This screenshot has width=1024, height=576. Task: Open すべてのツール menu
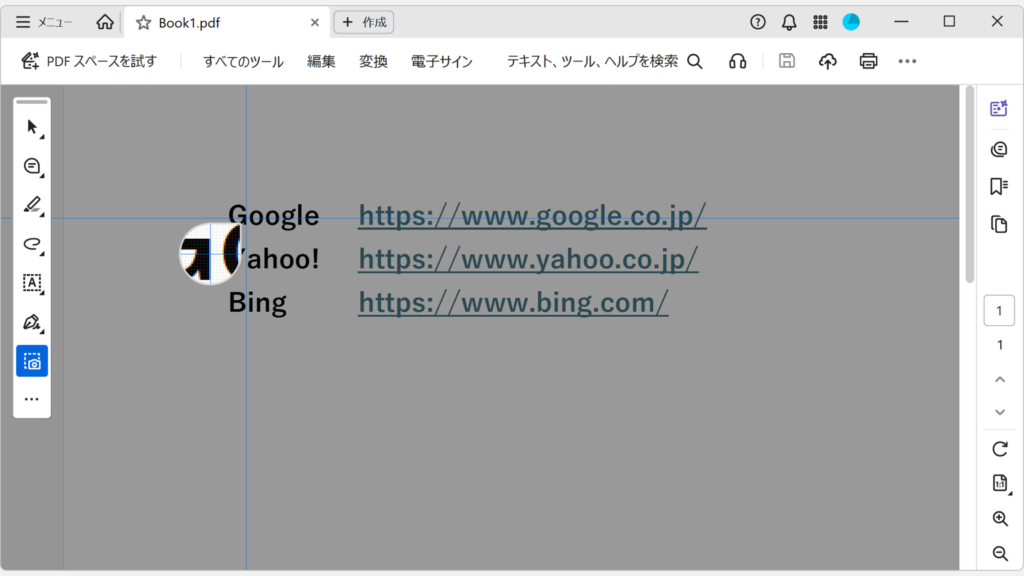coord(243,61)
